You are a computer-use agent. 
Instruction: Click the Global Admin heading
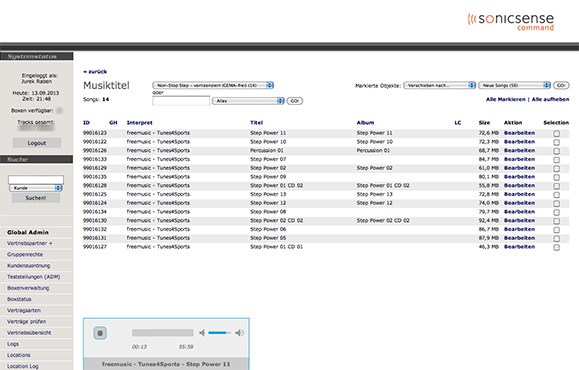coord(28,232)
